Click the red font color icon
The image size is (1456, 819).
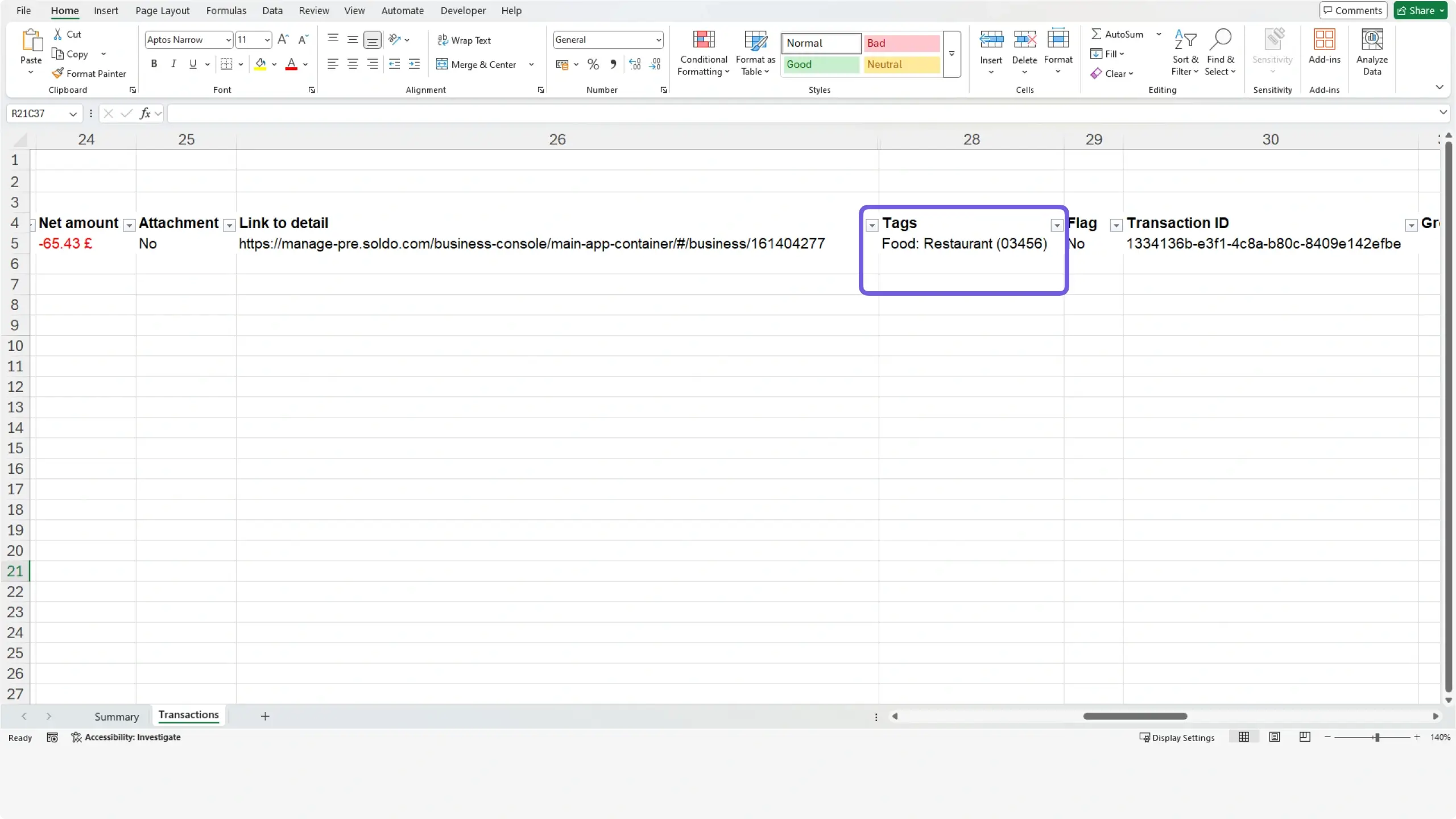[291, 64]
